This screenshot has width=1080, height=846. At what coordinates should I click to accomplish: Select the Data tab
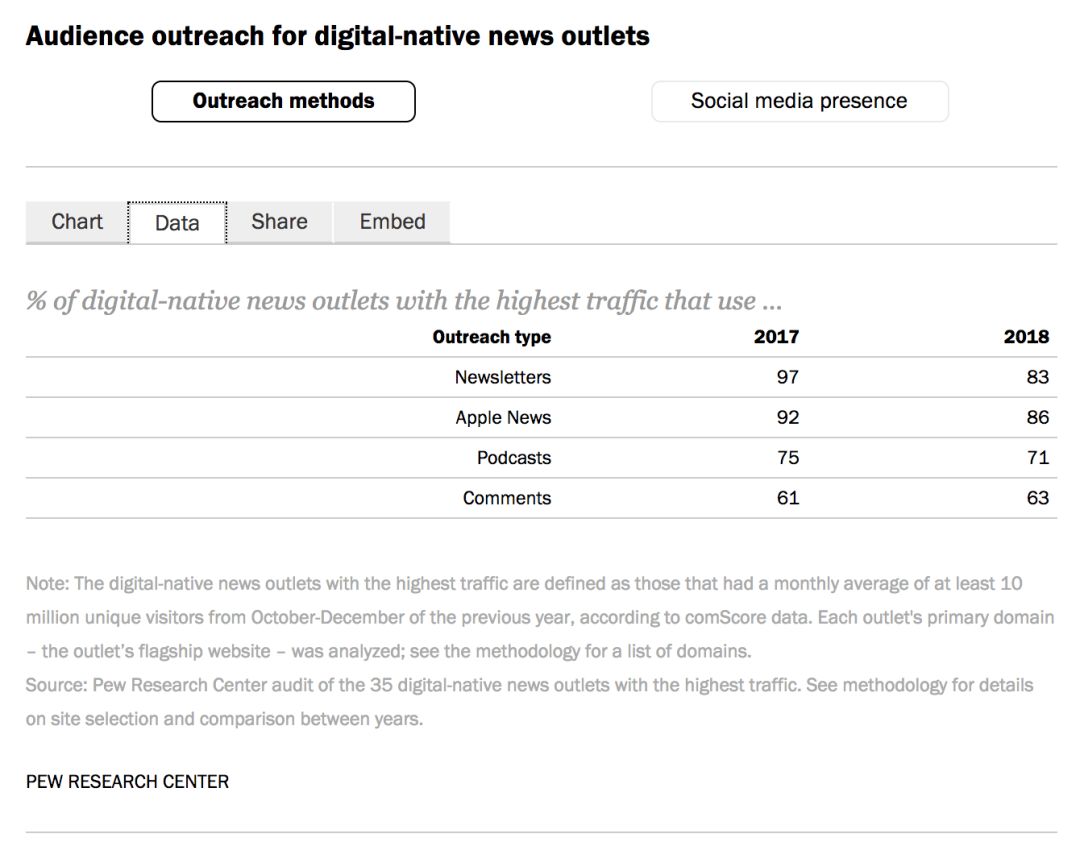click(177, 223)
